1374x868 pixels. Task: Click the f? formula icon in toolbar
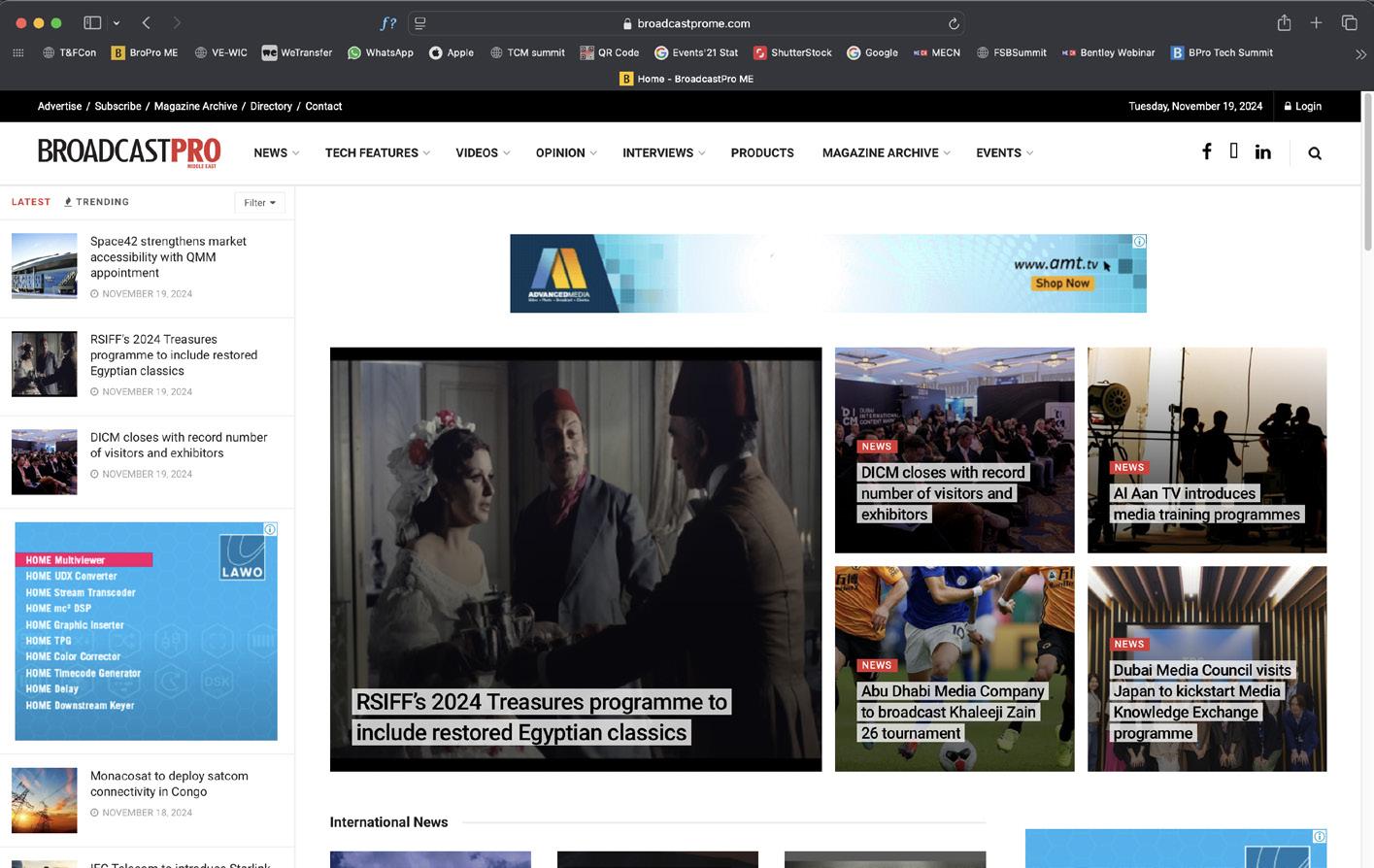click(x=388, y=23)
